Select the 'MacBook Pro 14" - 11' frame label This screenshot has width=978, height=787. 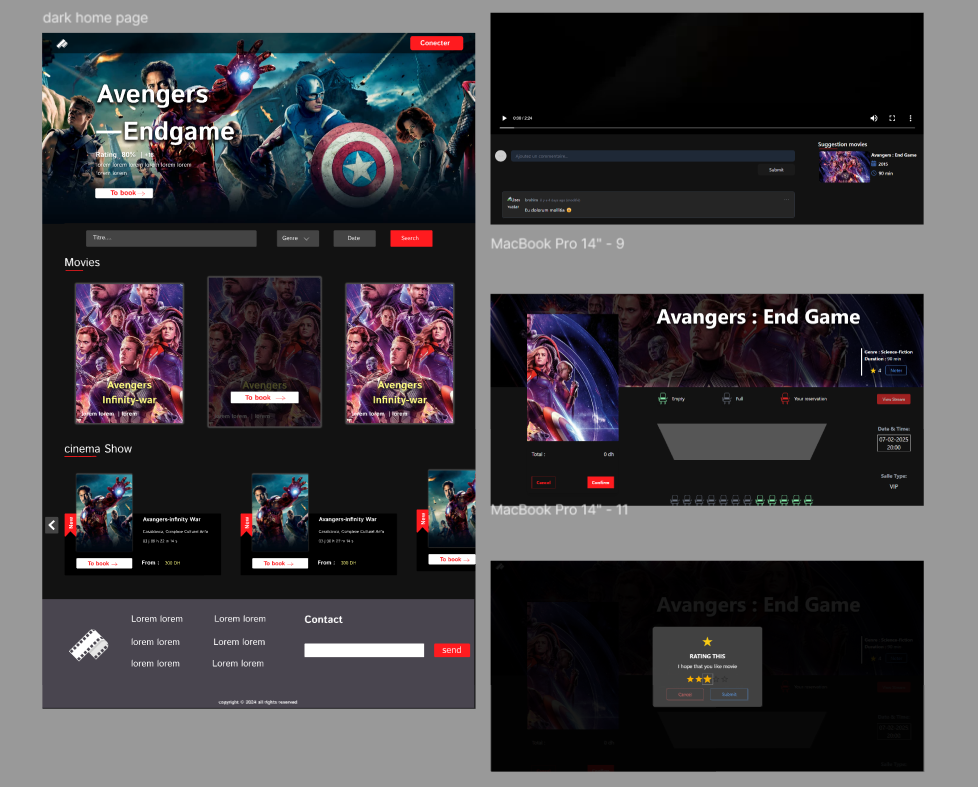pos(559,510)
